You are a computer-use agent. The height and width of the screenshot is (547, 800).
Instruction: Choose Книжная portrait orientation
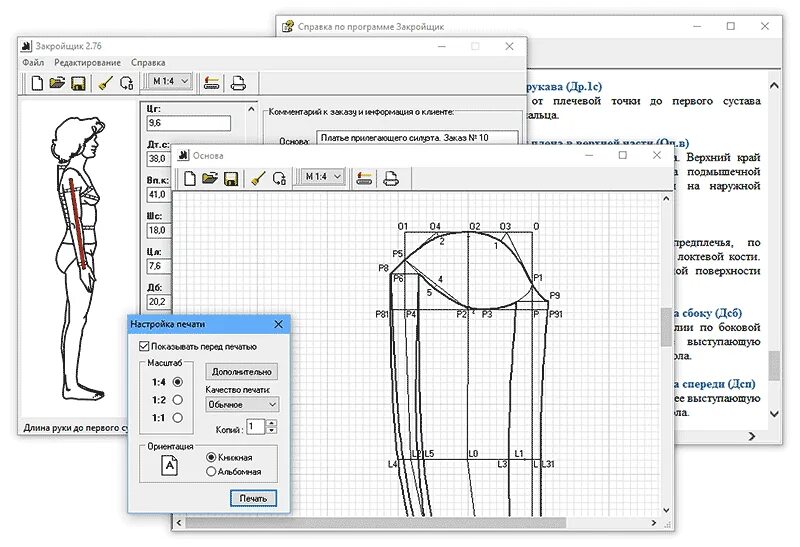[211, 457]
